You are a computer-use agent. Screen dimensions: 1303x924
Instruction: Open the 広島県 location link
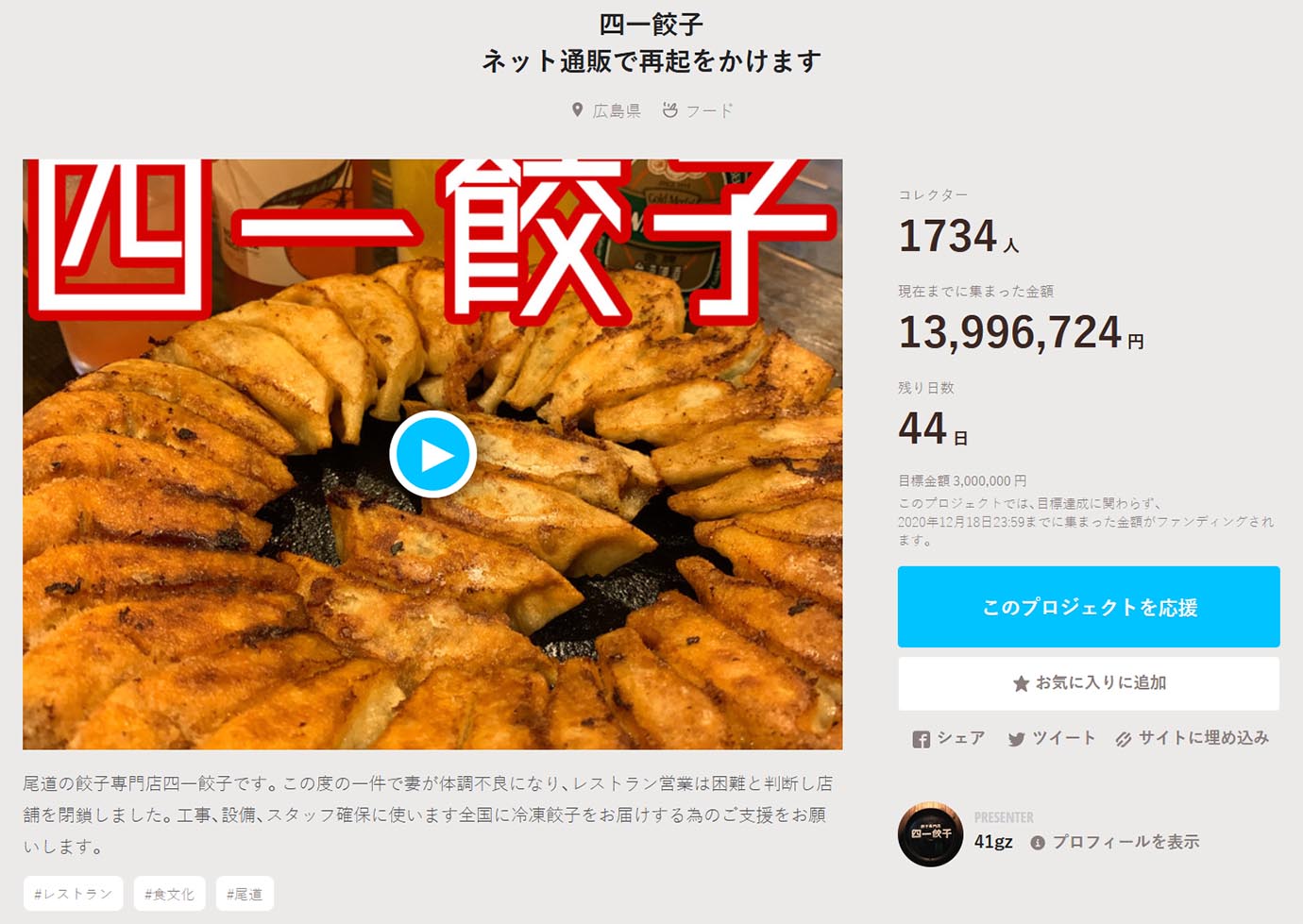click(x=617, y=110)
